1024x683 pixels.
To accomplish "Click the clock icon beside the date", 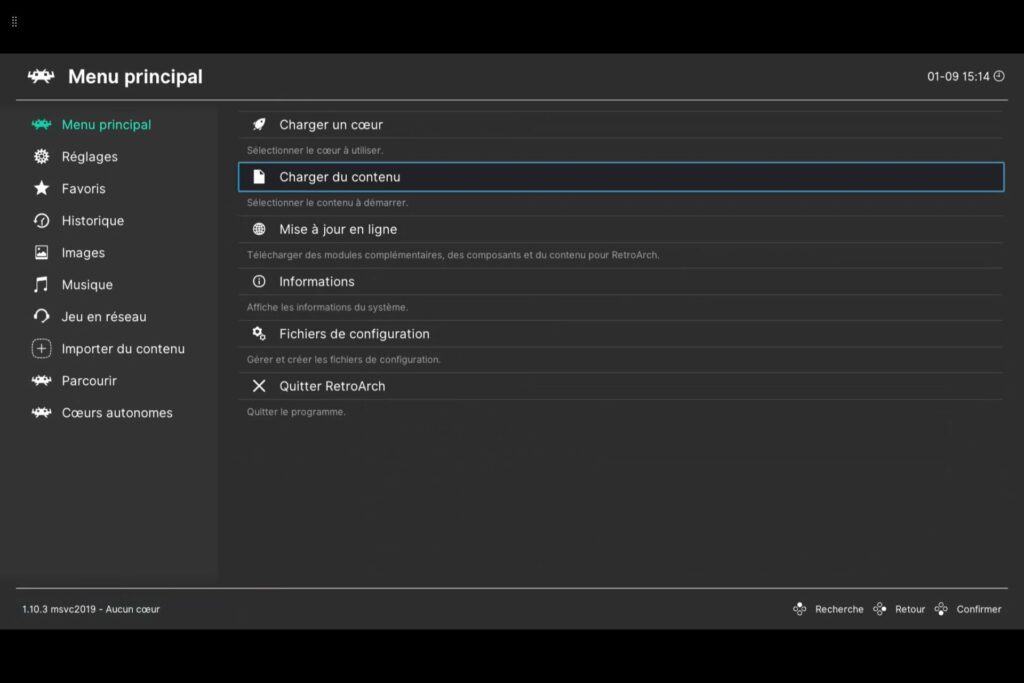I will tap(999, 76).
